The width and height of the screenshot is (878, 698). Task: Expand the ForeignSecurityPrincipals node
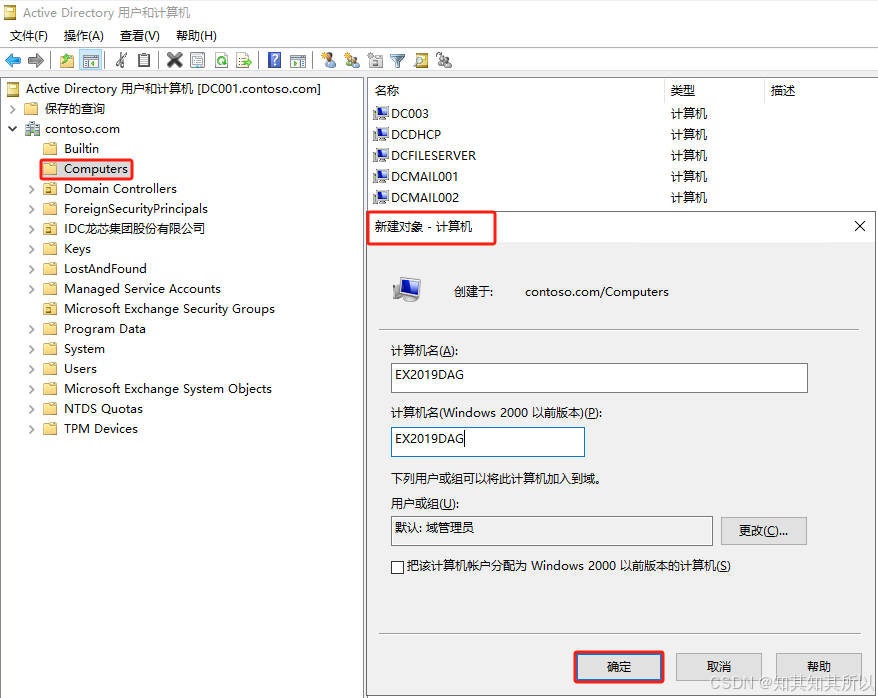31,209
